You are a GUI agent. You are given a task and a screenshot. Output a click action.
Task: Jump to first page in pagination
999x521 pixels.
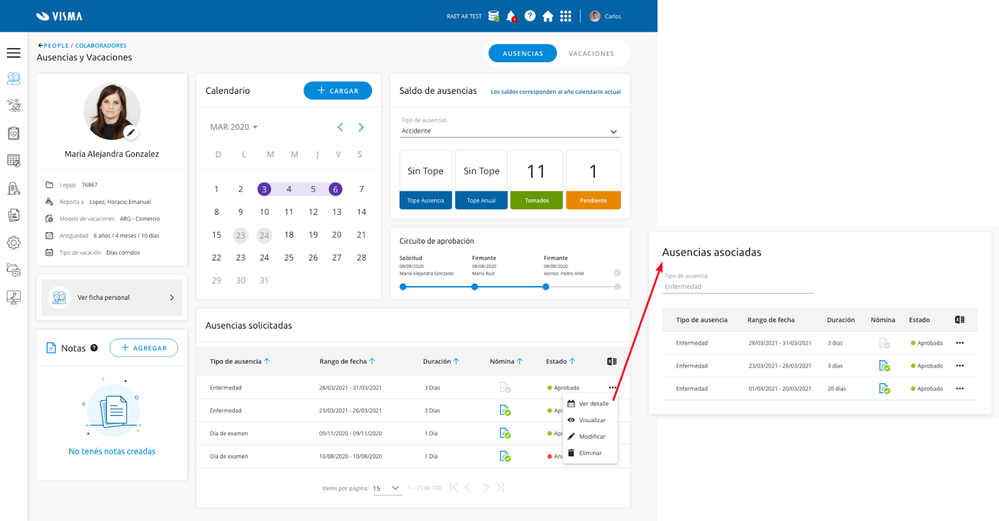[454, 487]
